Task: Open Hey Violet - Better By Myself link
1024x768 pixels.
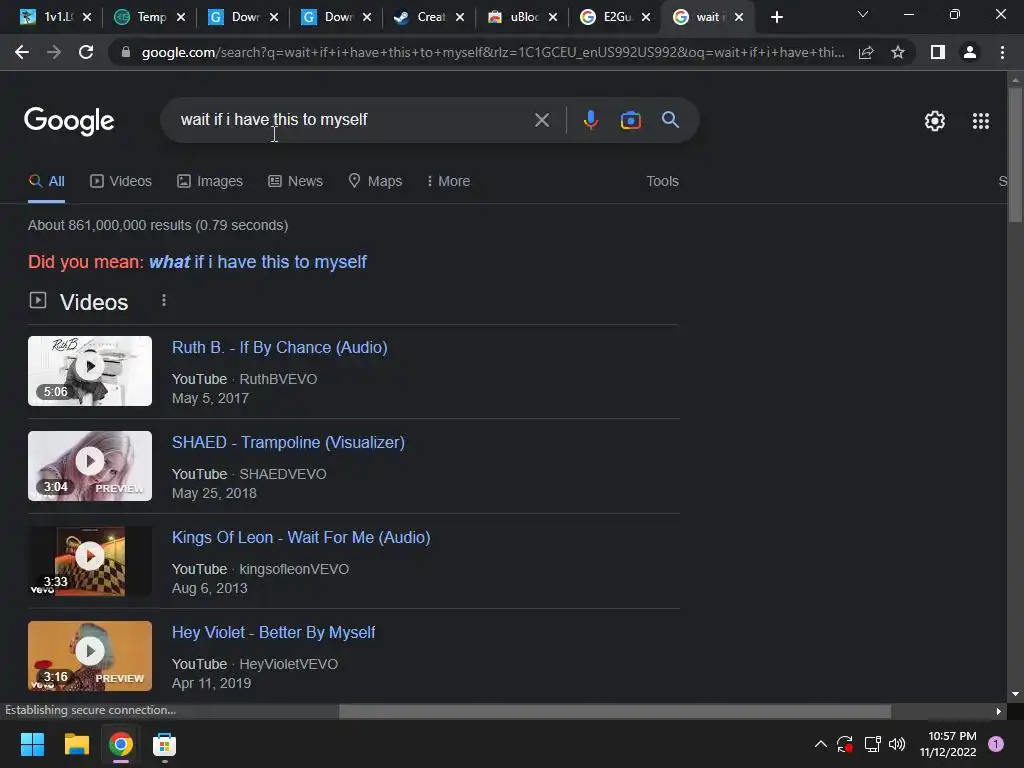Action: pyautogui.click(x=274, y=632)
